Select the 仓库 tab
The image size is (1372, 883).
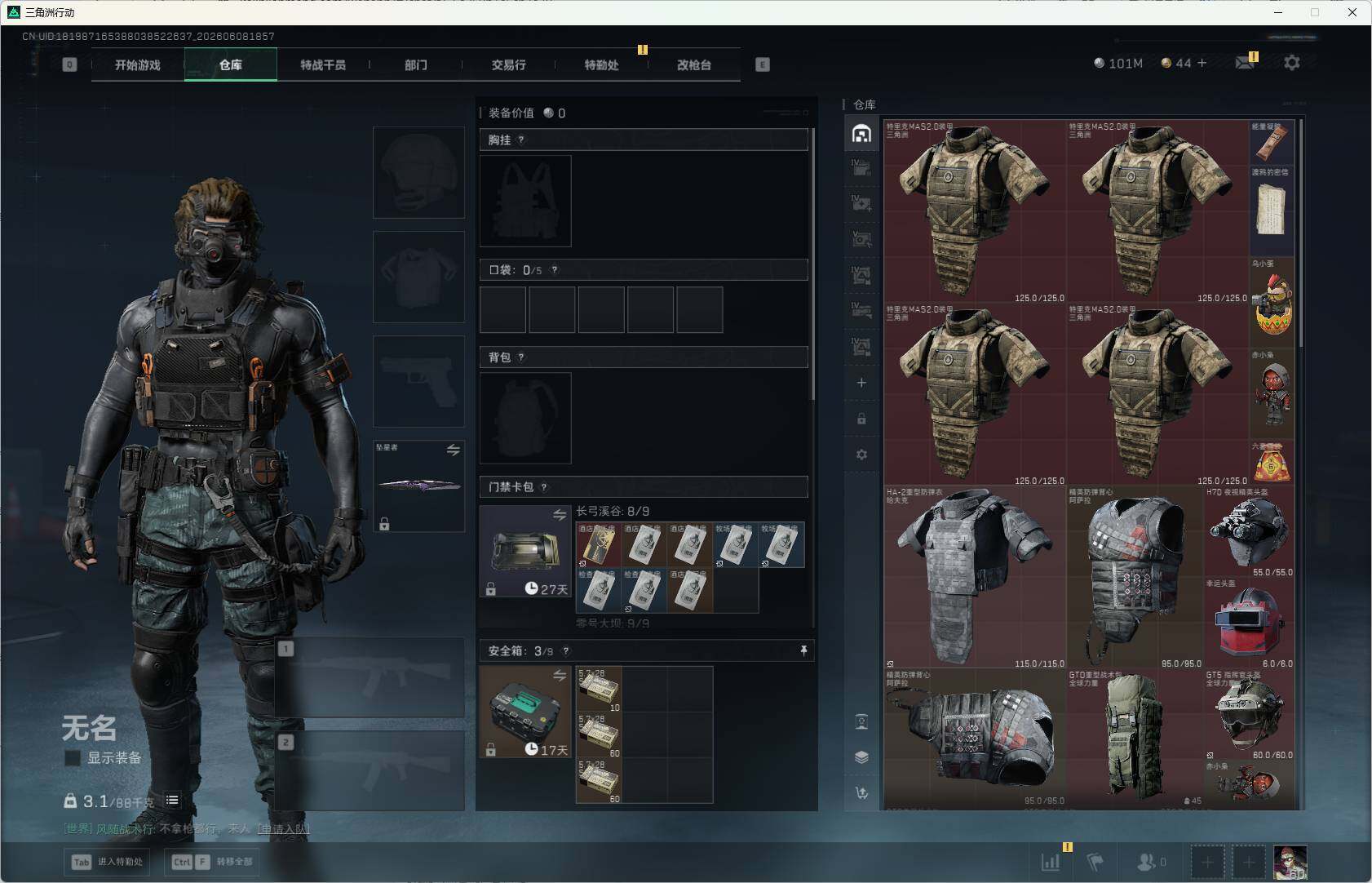tap(231, 64)
